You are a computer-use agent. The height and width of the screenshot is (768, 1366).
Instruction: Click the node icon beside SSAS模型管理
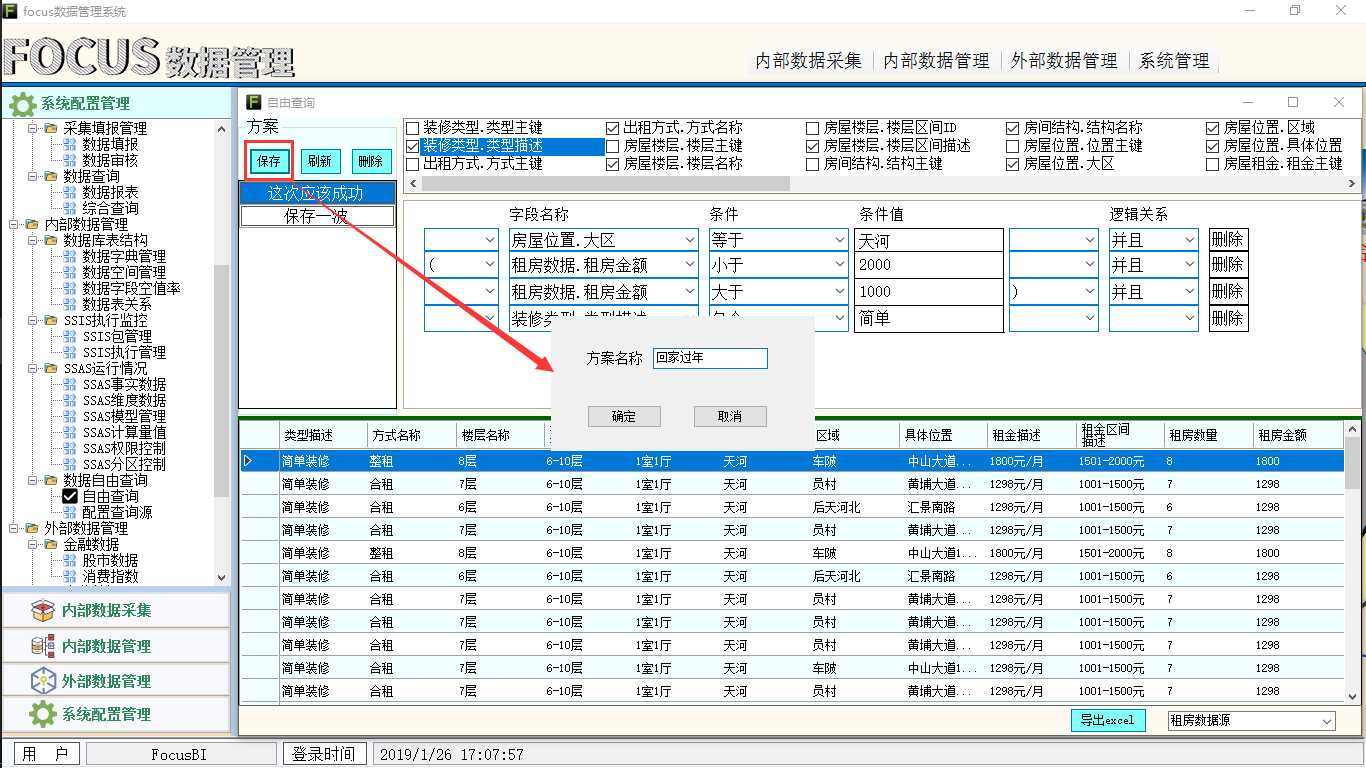pyautogui.click(x=70, y=416)
